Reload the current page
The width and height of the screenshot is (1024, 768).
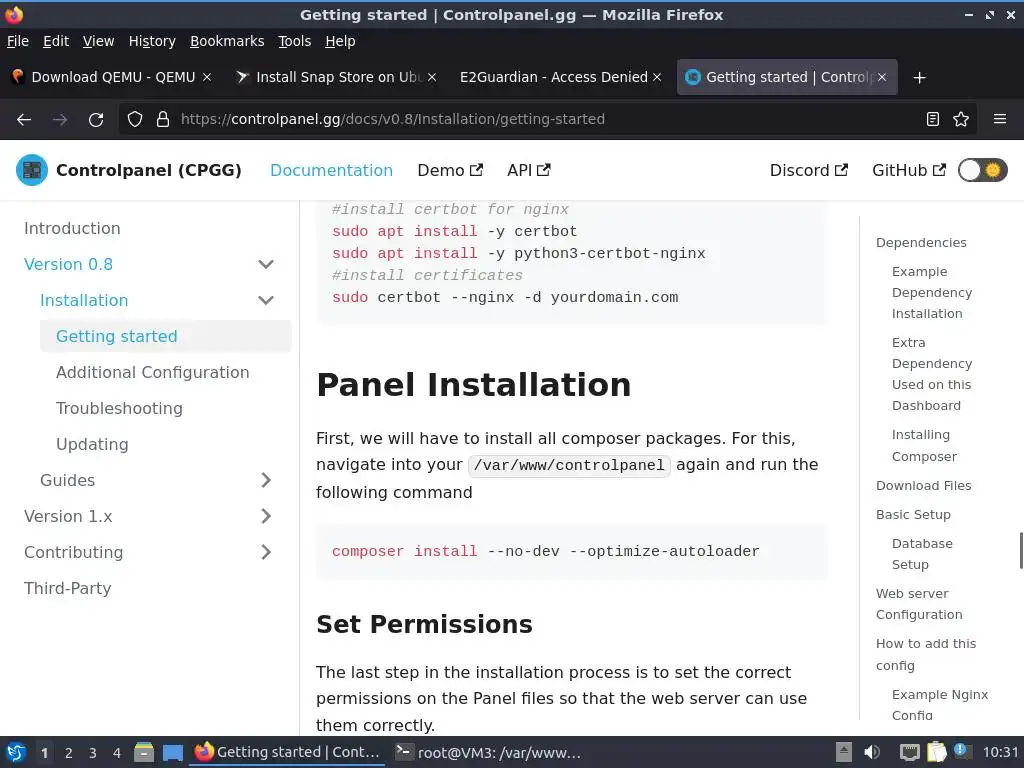click(96, 120)
